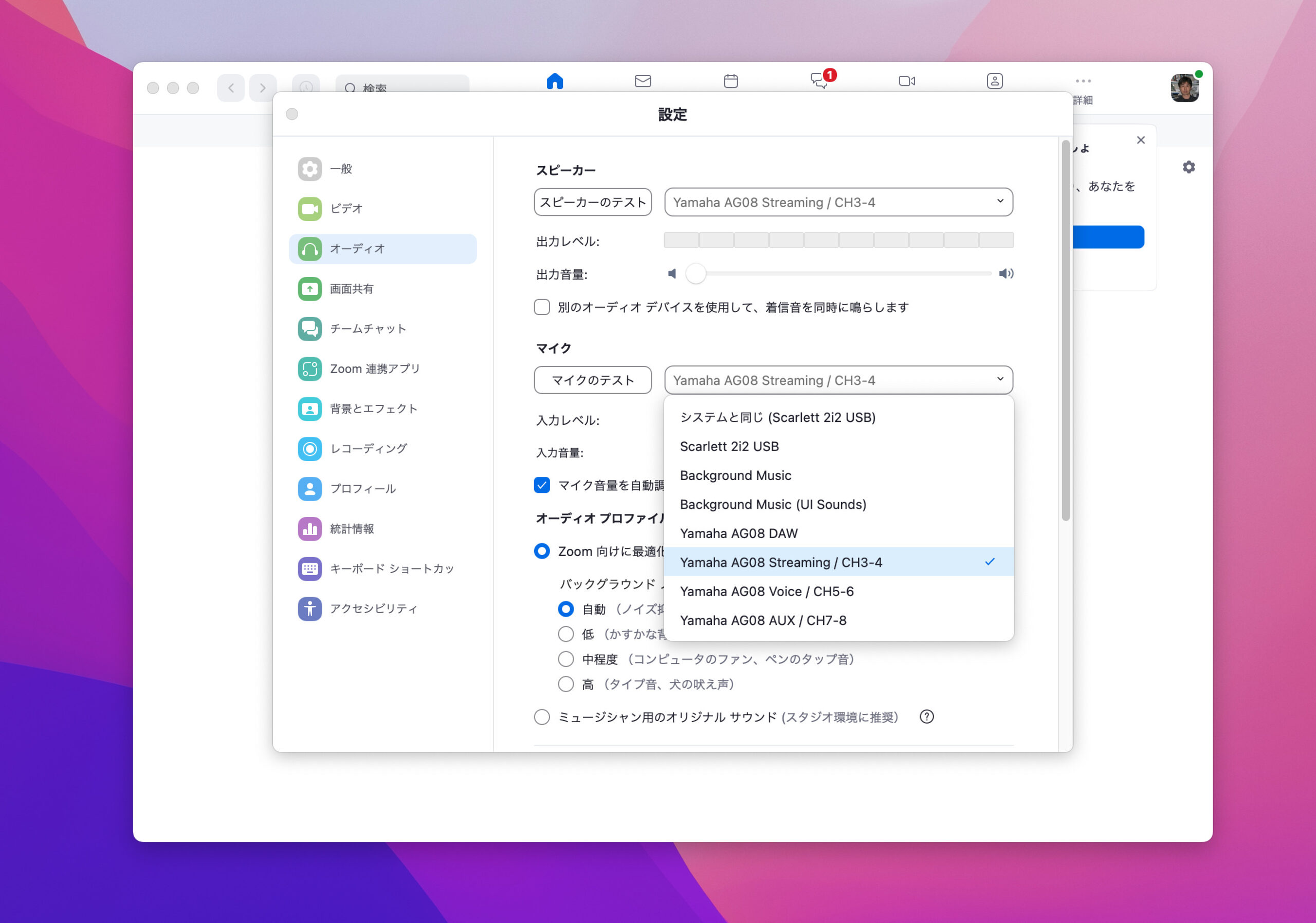Select ミュージシャン用のオリジナル サウンド profile

[x=542, y=717]
